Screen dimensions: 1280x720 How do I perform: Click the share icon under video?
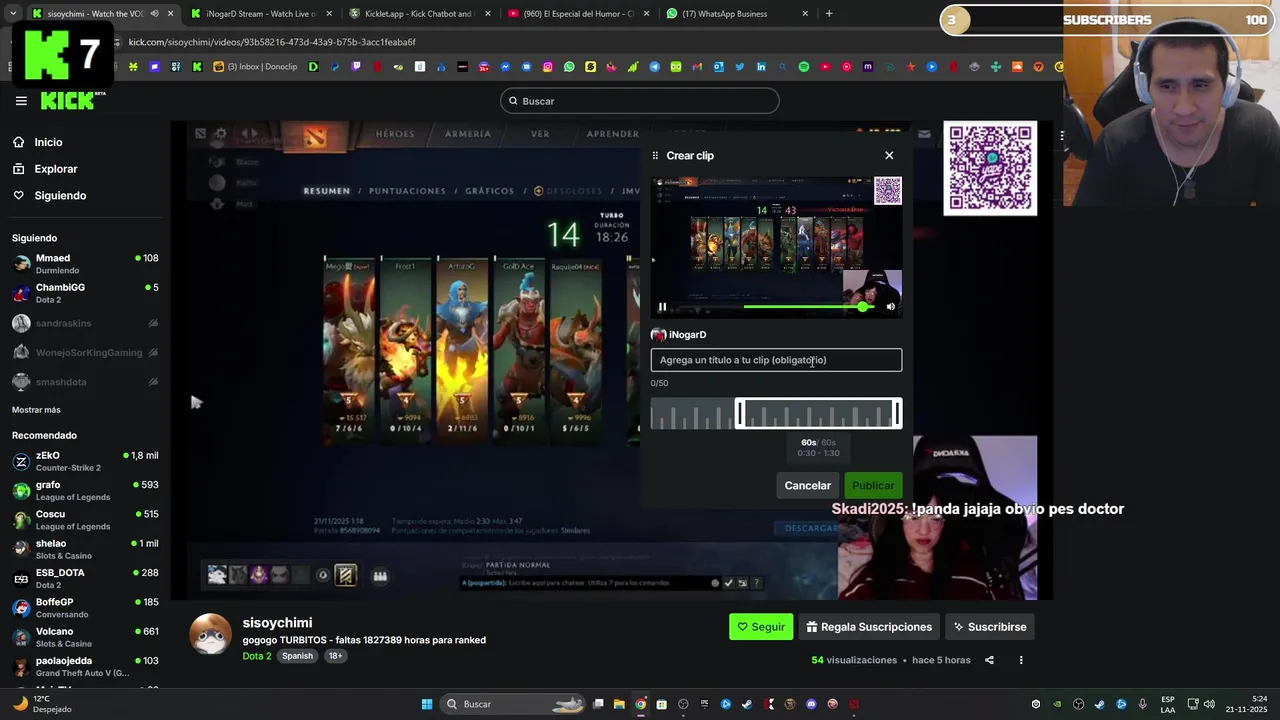click(x=989, y=660)
